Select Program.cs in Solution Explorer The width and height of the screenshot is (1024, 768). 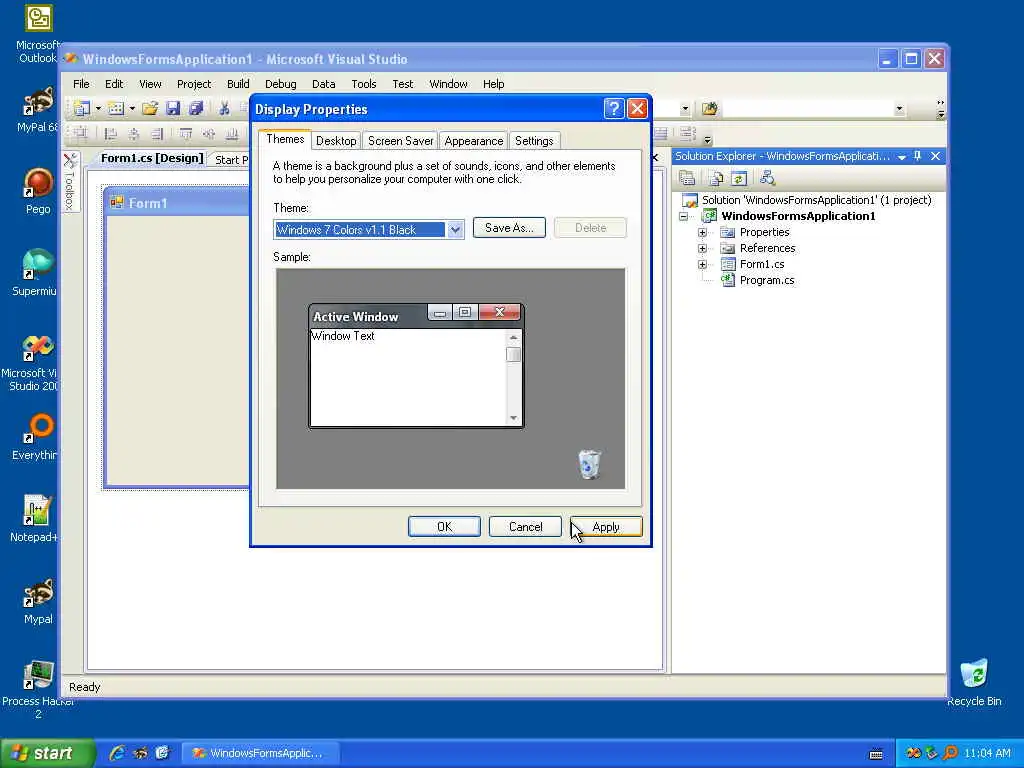pyautogui.click(x=767, y=280)
